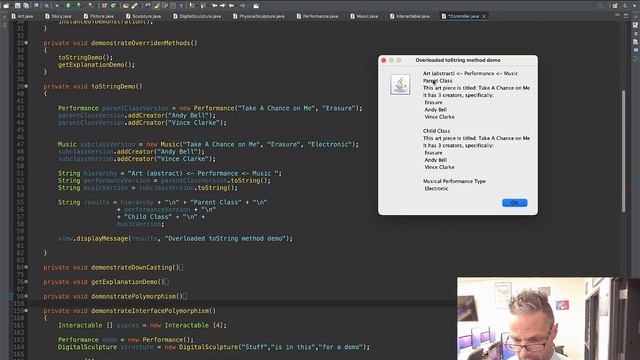Minimize the editor area via minimize icon
The height and width of the screenshot is (360, 640).
[617, 16]
